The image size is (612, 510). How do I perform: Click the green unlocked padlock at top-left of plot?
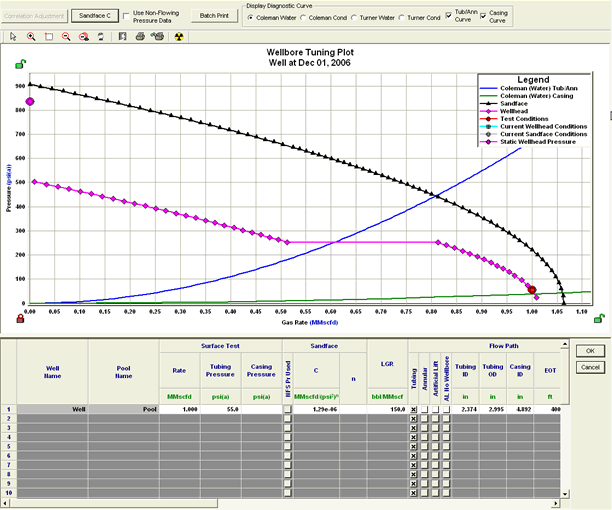click(x=20, y=65)
